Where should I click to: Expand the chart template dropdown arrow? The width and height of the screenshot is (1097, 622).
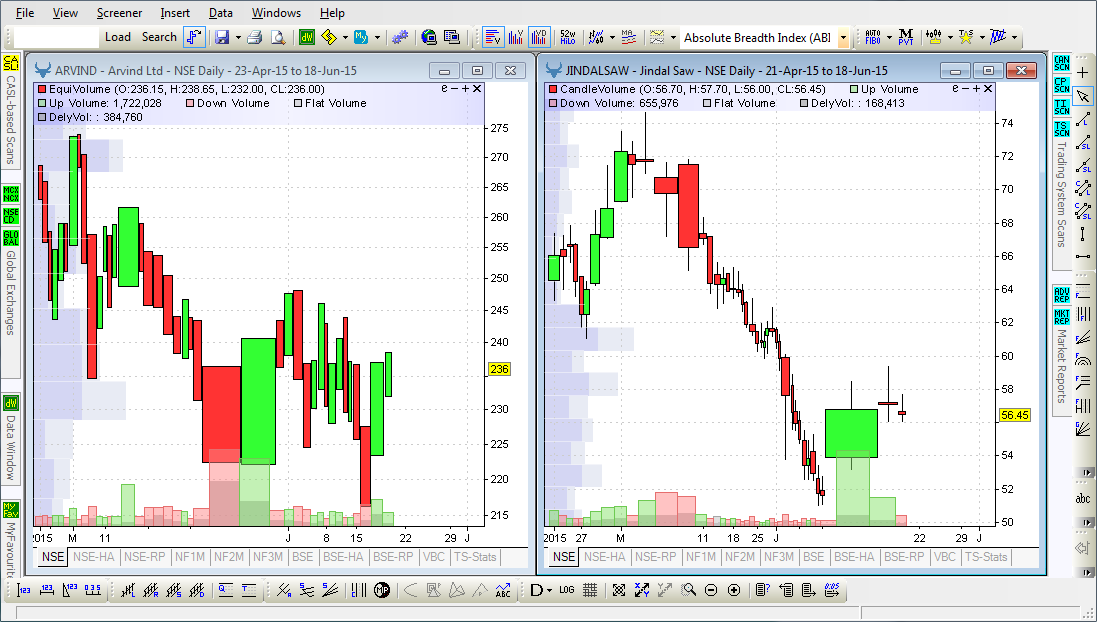673,38
